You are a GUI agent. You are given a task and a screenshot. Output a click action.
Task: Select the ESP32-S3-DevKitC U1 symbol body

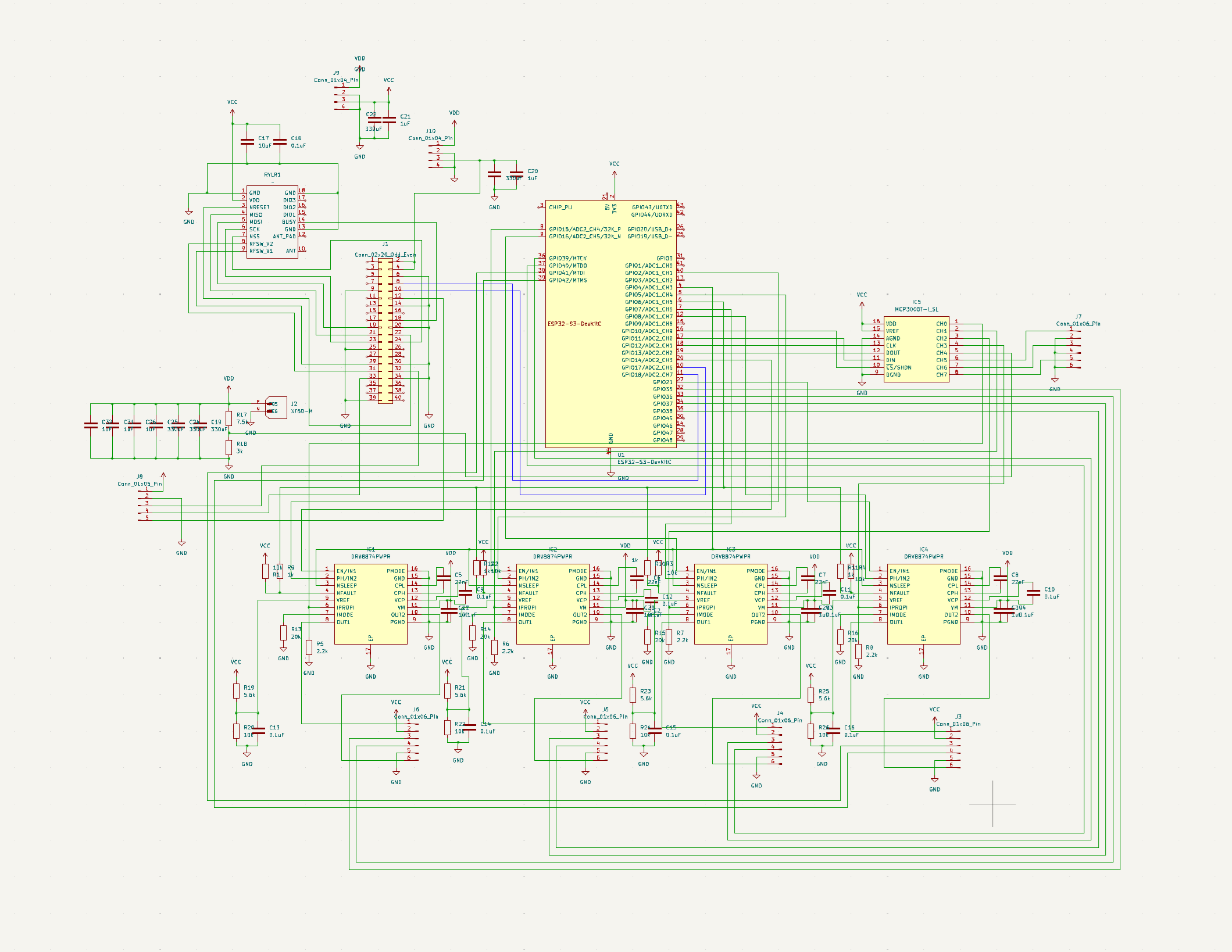(610, 324)
